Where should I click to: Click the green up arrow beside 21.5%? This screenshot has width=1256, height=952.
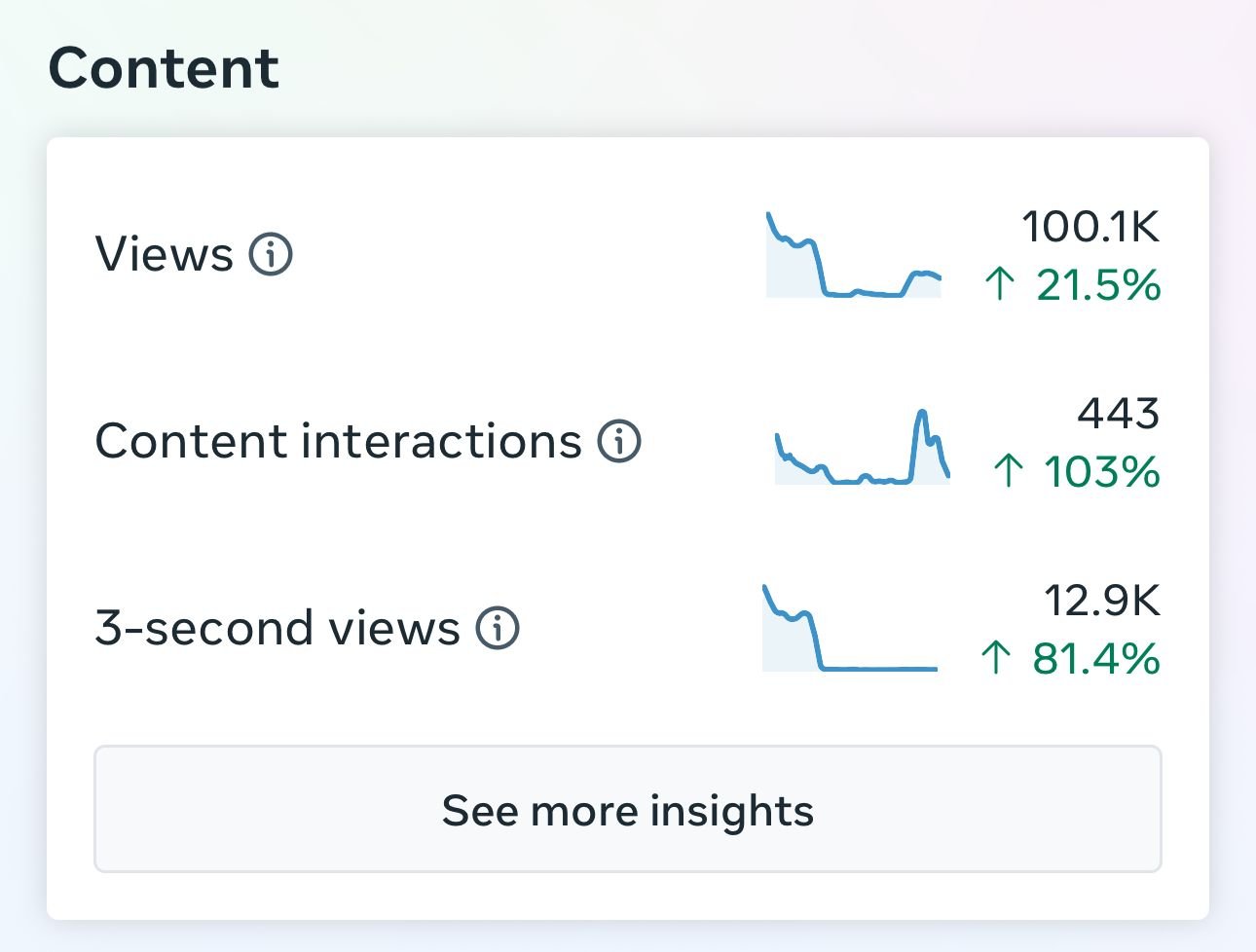coord(1000,285)
